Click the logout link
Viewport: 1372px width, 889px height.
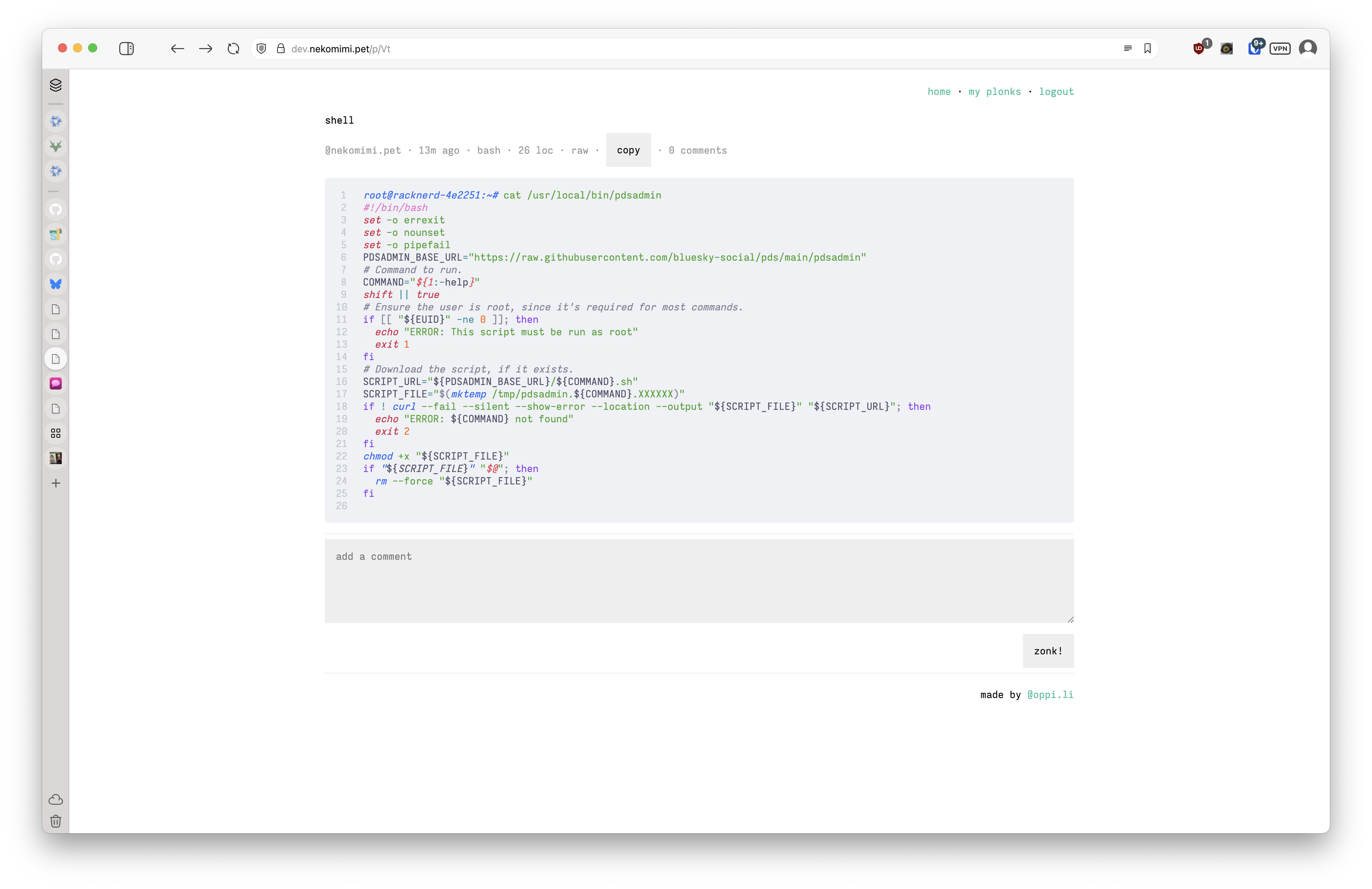click(x=1056, y=92)
